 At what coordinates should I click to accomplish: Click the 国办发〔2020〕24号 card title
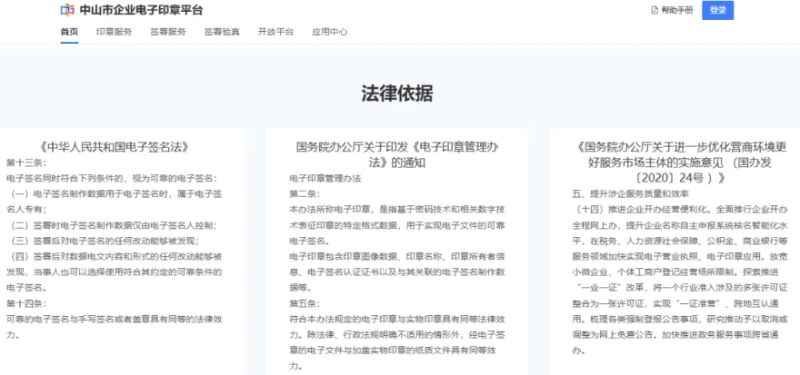(680, 163)
